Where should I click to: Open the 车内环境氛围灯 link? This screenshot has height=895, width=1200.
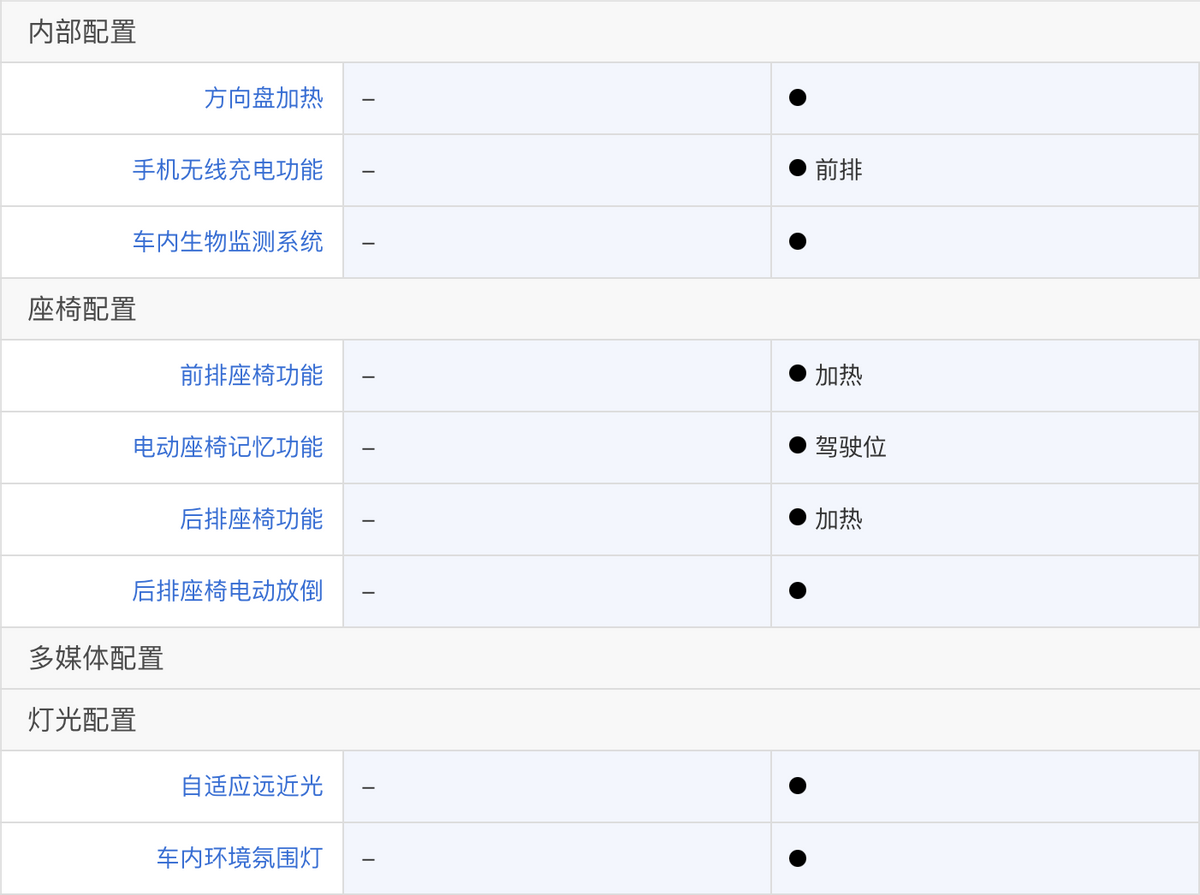click(240, 859)
